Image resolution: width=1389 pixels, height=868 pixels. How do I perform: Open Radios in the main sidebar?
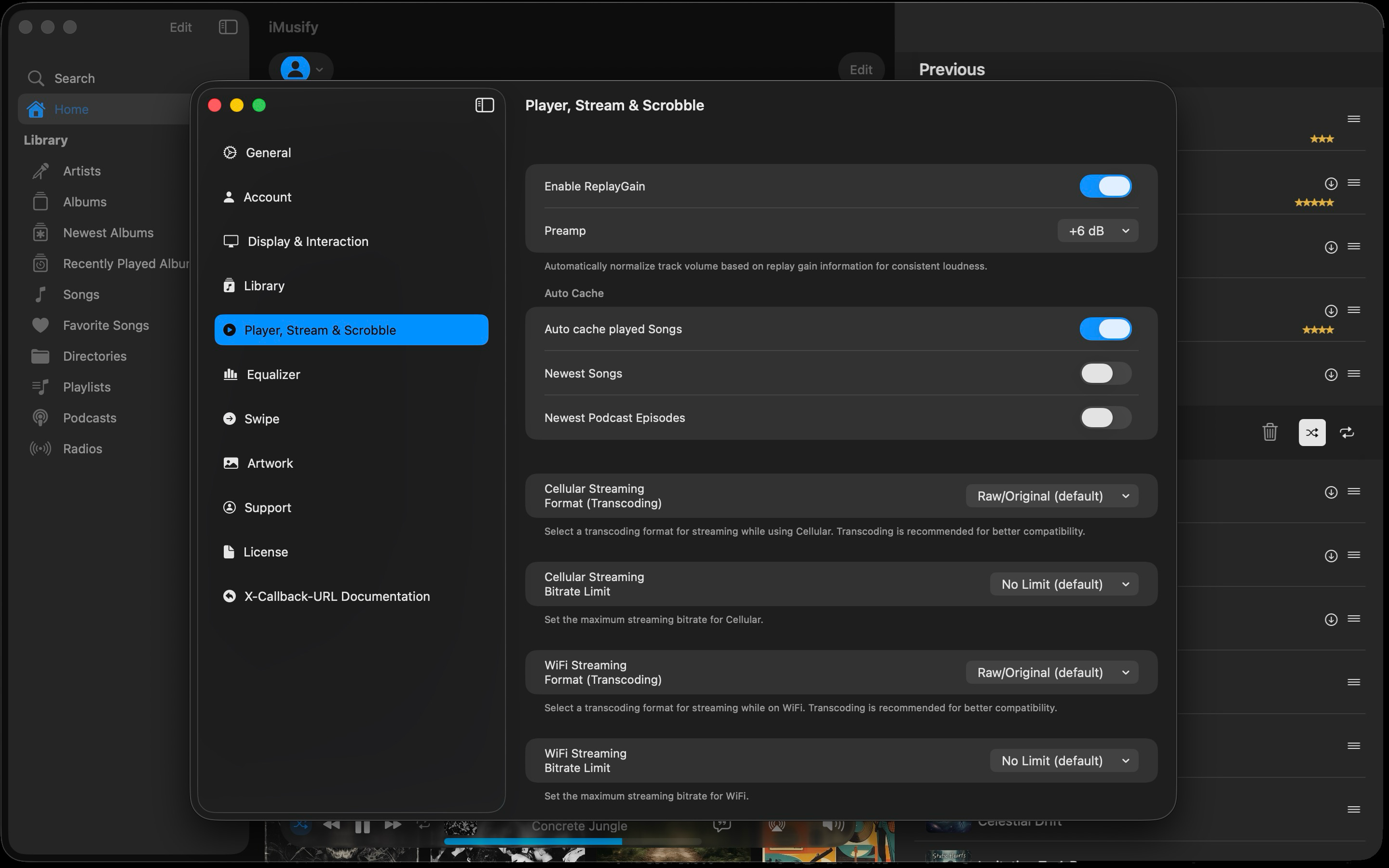click(82, 449)
